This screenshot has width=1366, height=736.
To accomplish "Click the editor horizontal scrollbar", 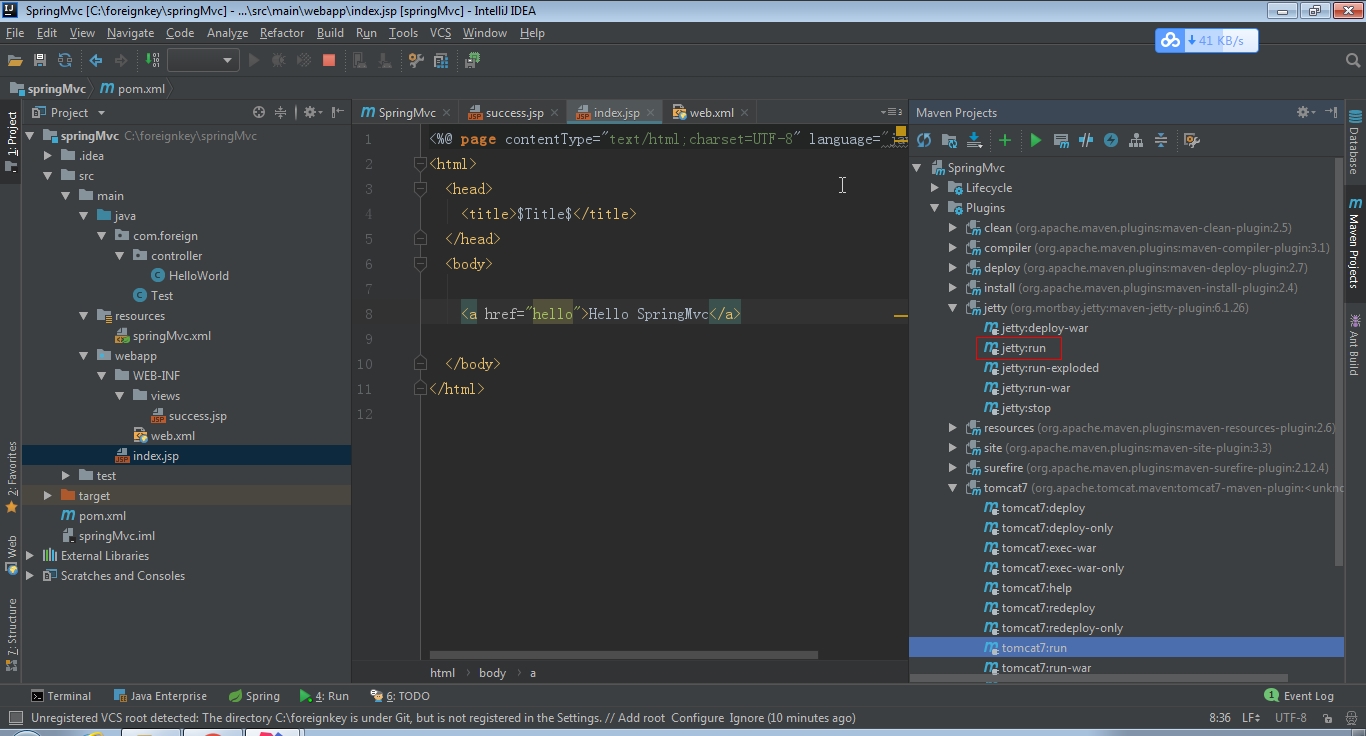I will click(x=625, y=656).
